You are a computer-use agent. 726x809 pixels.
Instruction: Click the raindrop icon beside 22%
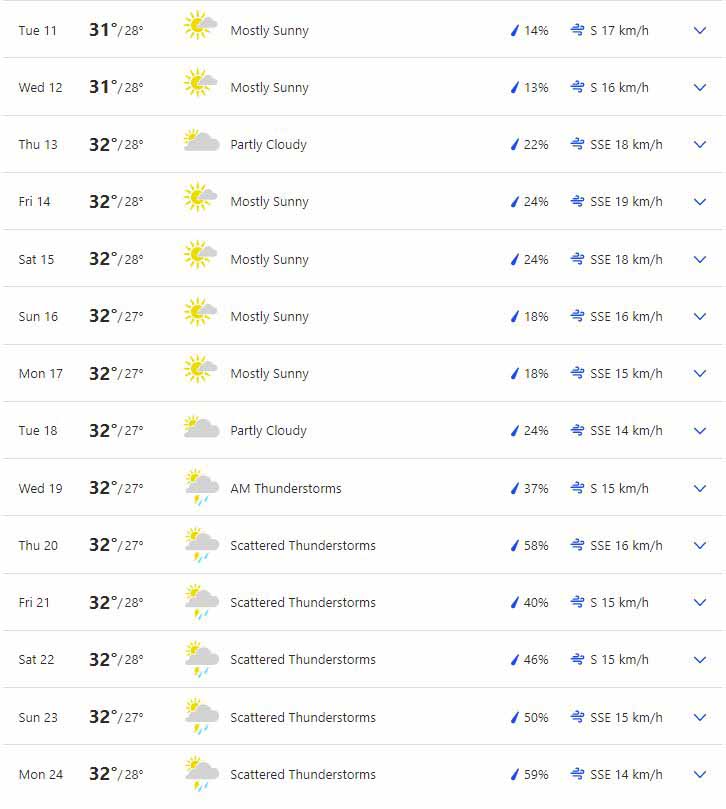click(x=514, y=144)
